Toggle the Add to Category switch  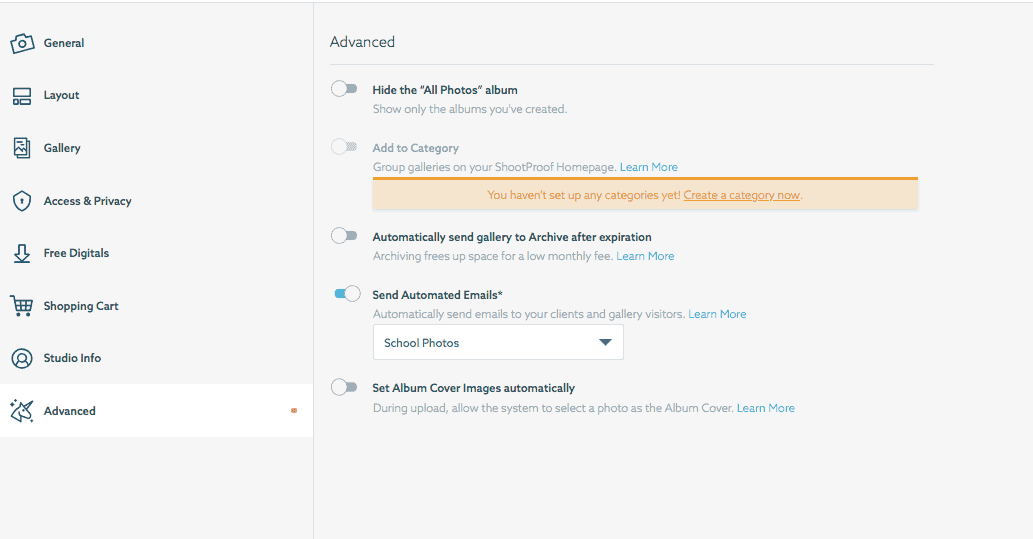pyautogui.click(x=344, y=146)
